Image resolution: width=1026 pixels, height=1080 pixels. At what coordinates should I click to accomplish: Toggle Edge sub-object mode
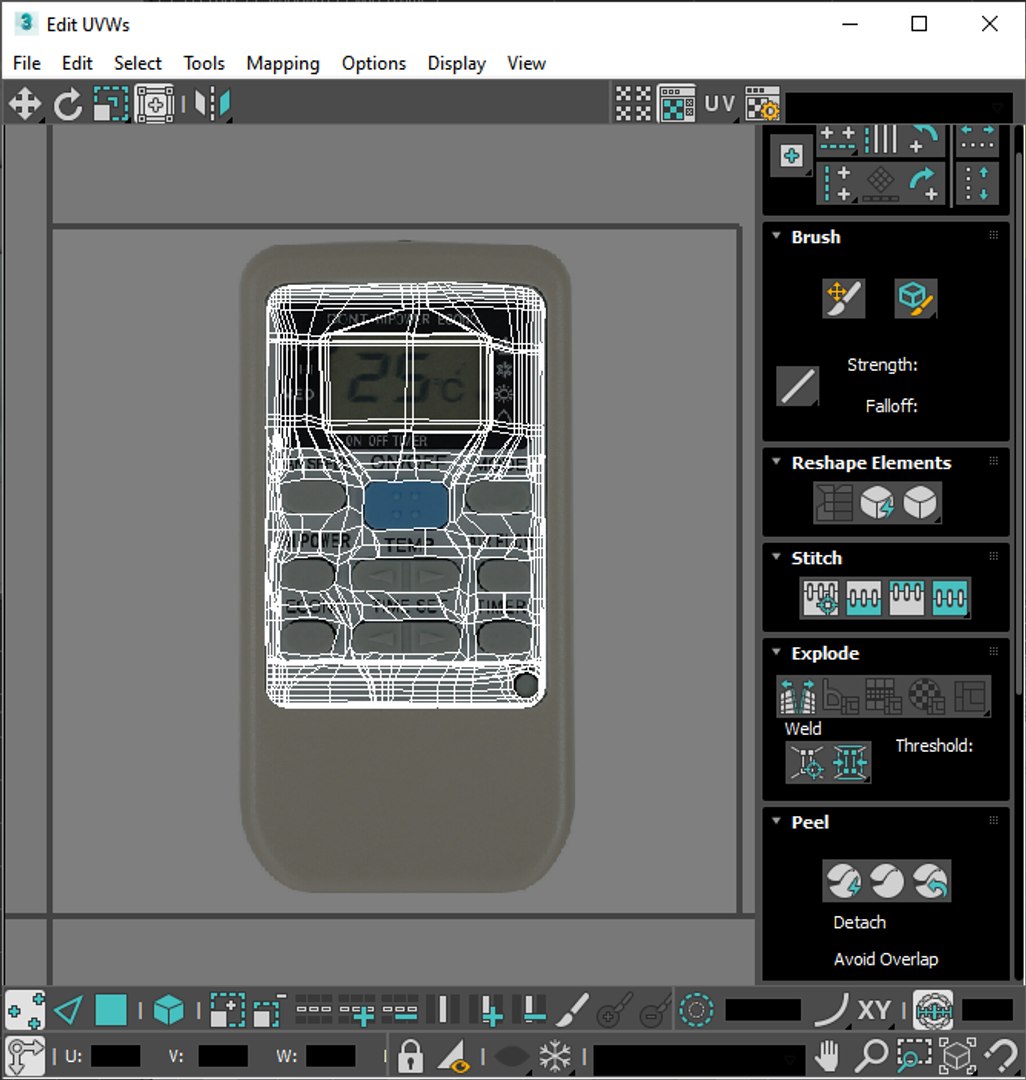[x=68, y=1010]
